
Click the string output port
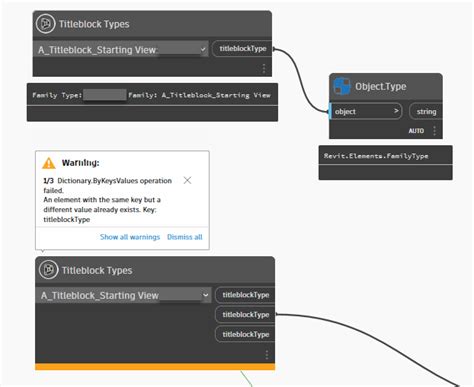[x=426, y=111]
